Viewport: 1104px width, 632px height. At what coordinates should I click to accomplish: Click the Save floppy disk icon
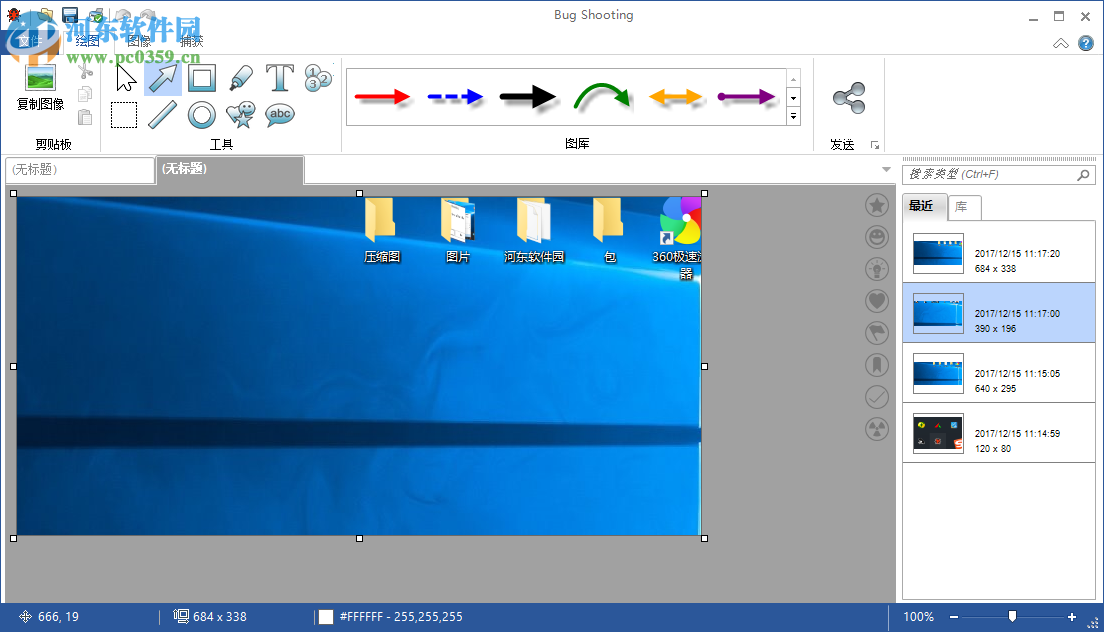(x=70, y=15)
